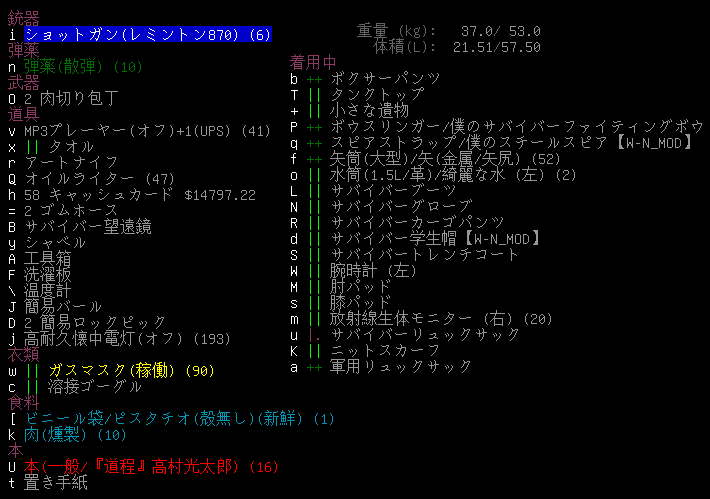Click the 道具 tools category header
The image size is (710, 499).
(23, 115)
